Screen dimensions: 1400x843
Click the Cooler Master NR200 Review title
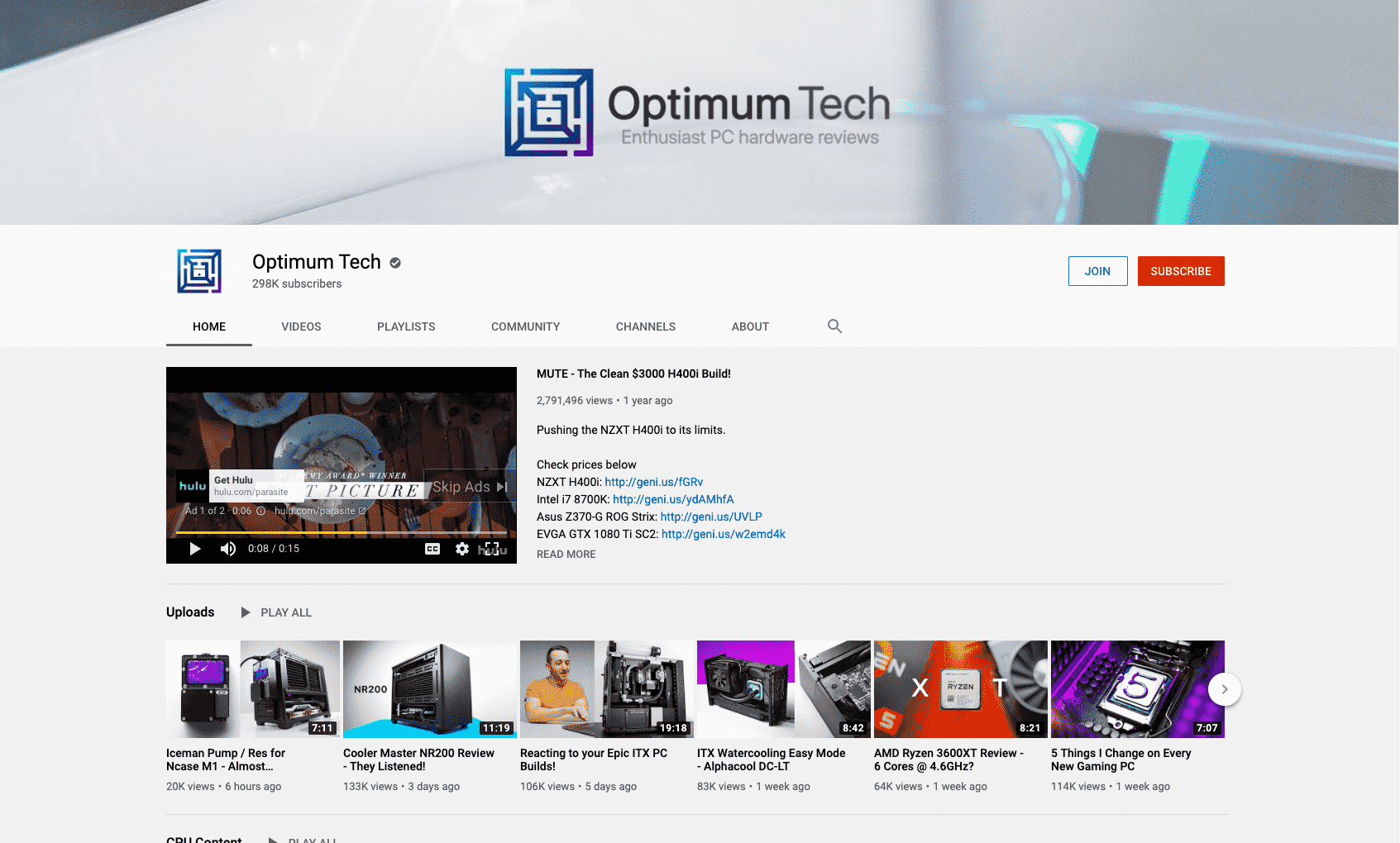(x=418, y=760)
